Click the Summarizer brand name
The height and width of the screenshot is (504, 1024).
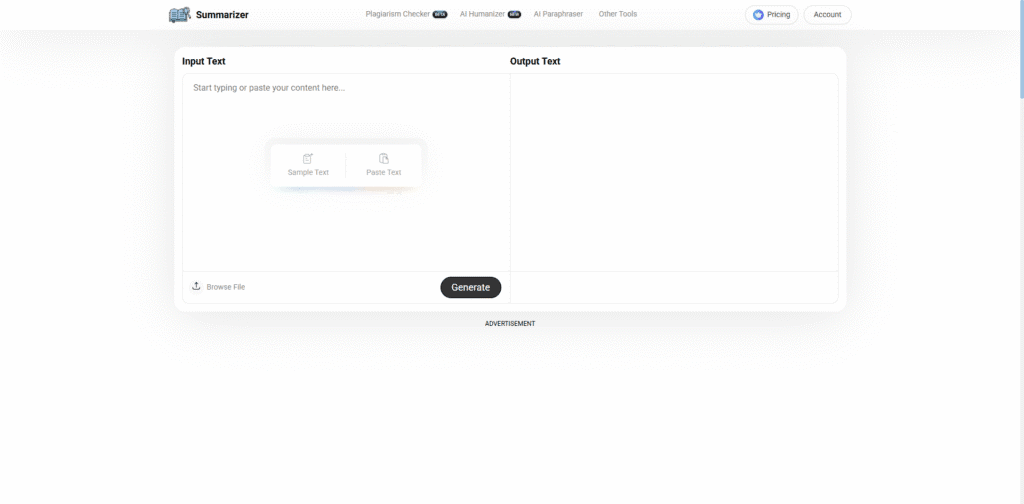pyautogui.click(x=222, y=15)
